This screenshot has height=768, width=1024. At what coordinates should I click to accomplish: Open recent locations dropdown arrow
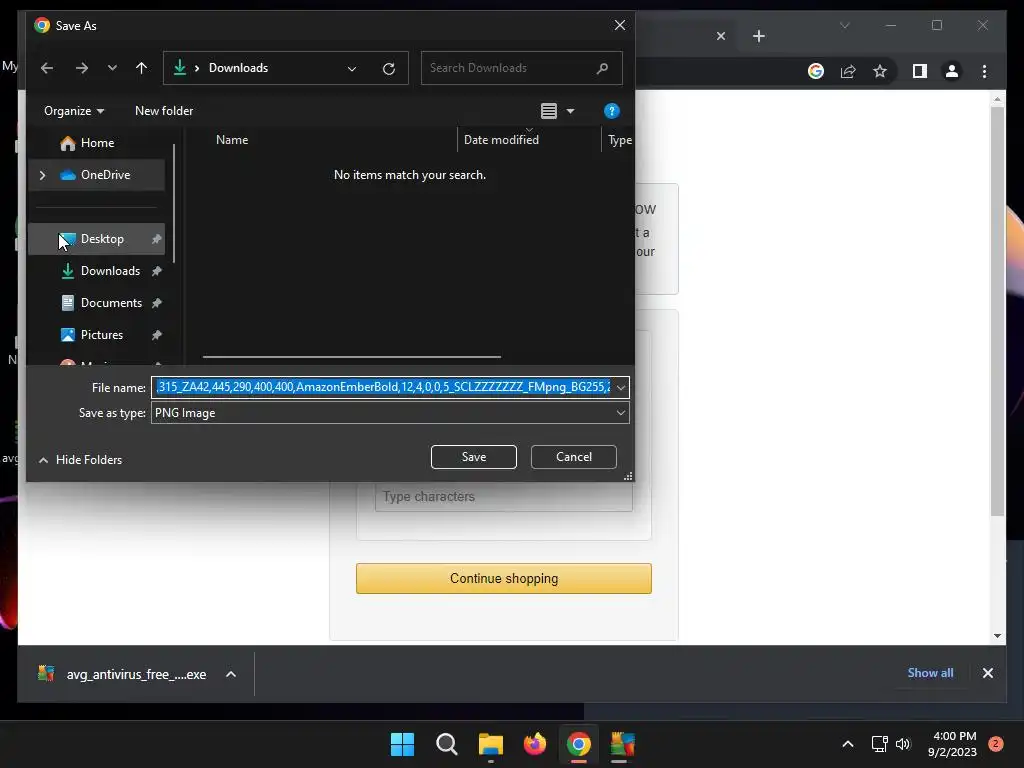coord(112,68)
